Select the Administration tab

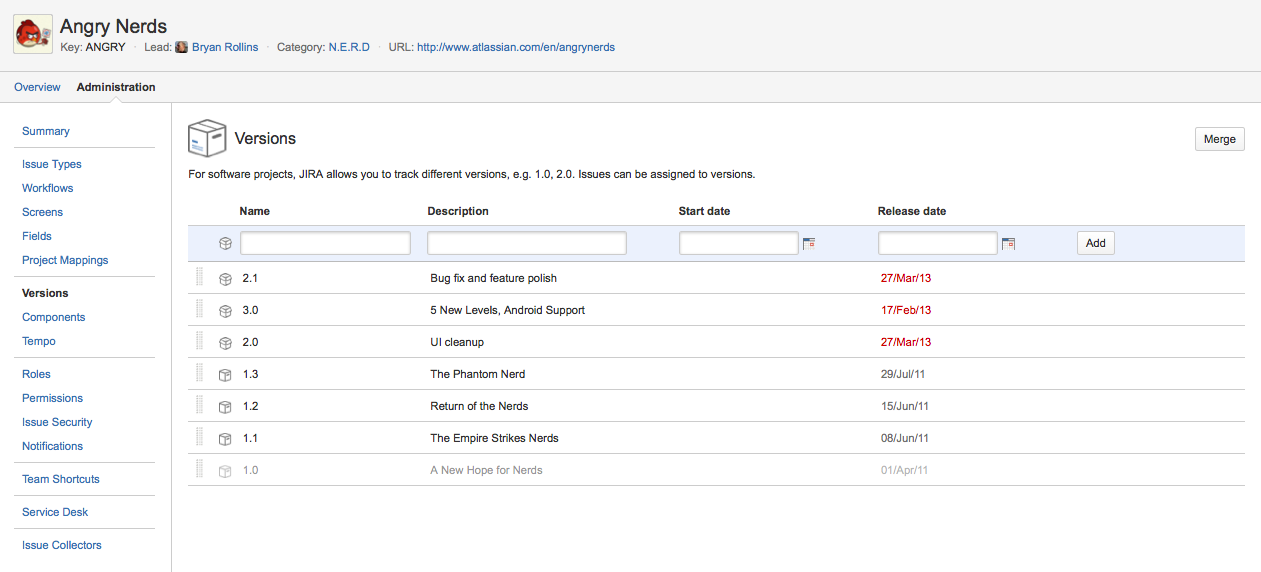pyautogui.click(x=116, y=87)
